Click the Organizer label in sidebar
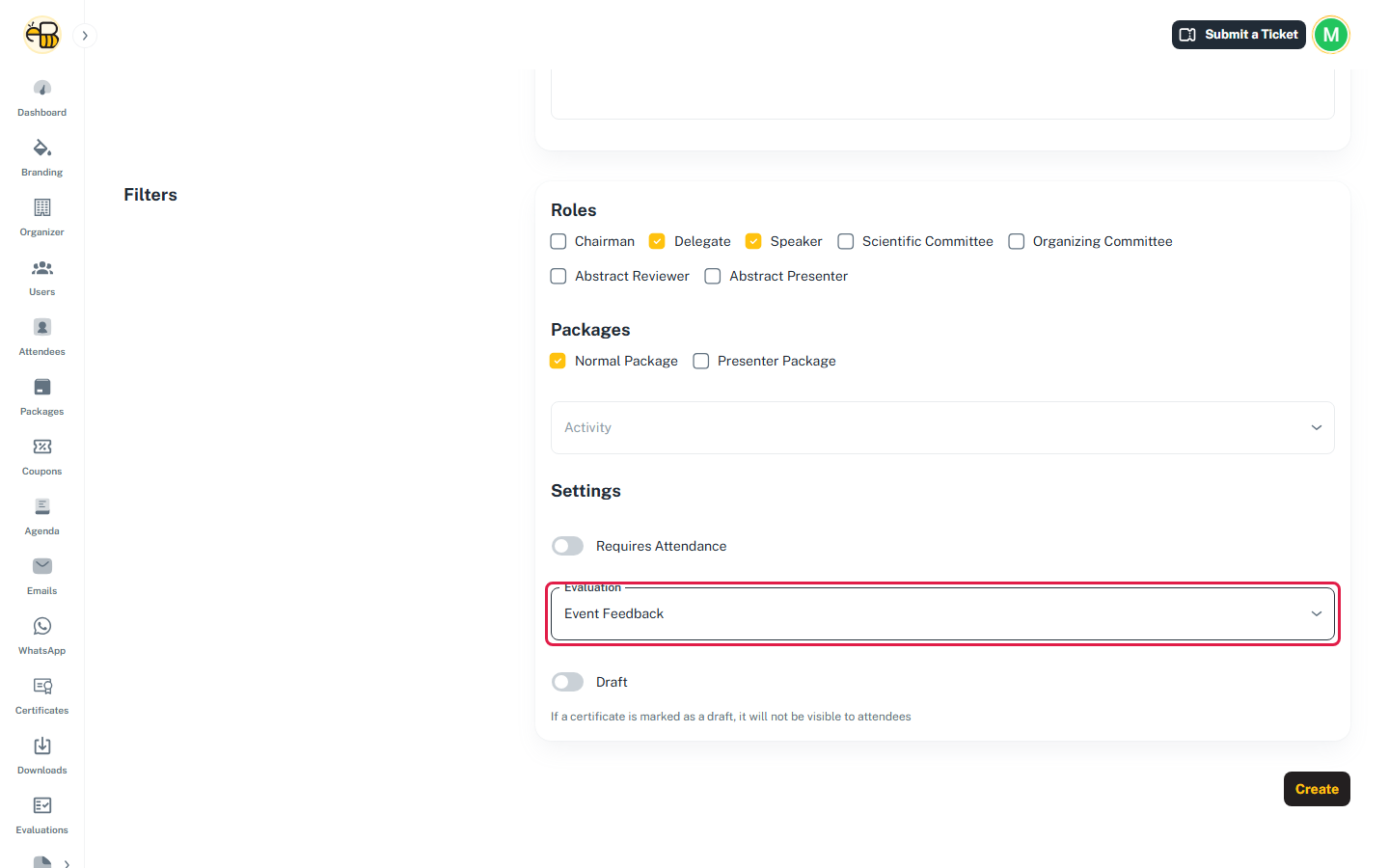1389x868 pixels. coord(41,232)
